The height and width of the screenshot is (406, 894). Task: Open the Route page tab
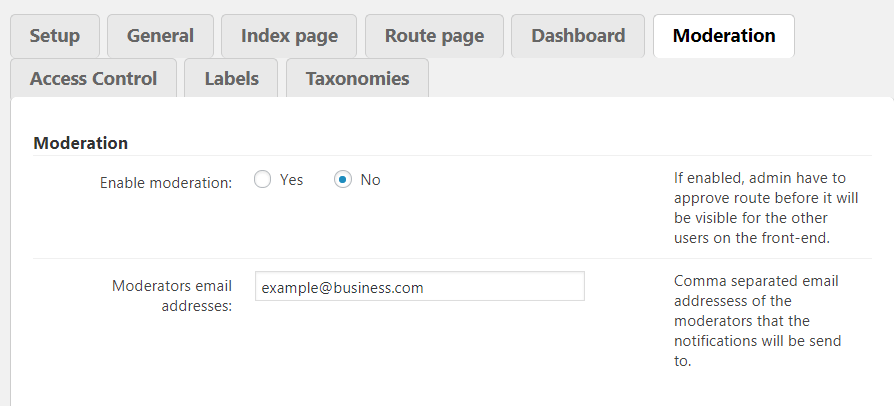[434, 36]
